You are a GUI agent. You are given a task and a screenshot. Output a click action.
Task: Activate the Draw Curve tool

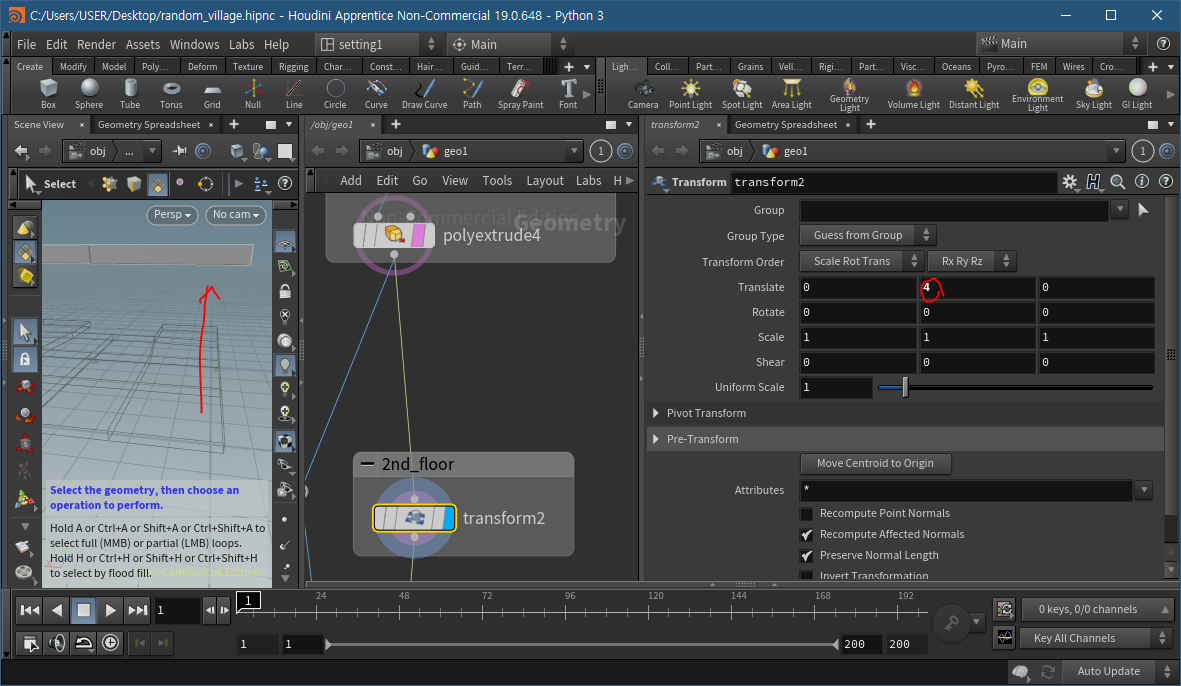424,94
